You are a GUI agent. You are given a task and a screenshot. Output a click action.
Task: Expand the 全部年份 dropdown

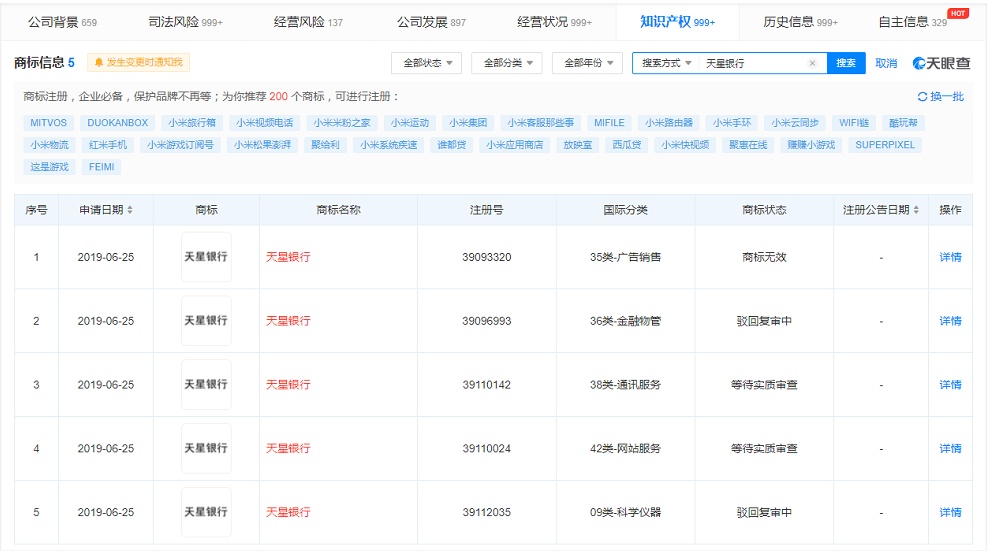[x=588, y=63]
